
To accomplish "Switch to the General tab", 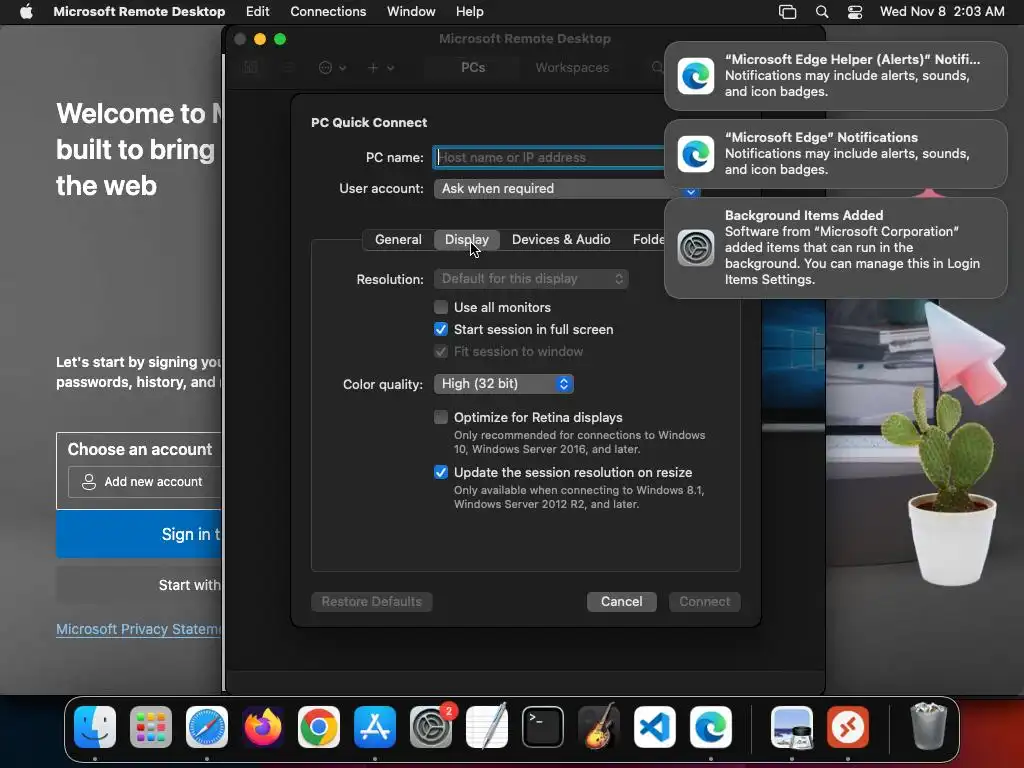I will point(398,240).
